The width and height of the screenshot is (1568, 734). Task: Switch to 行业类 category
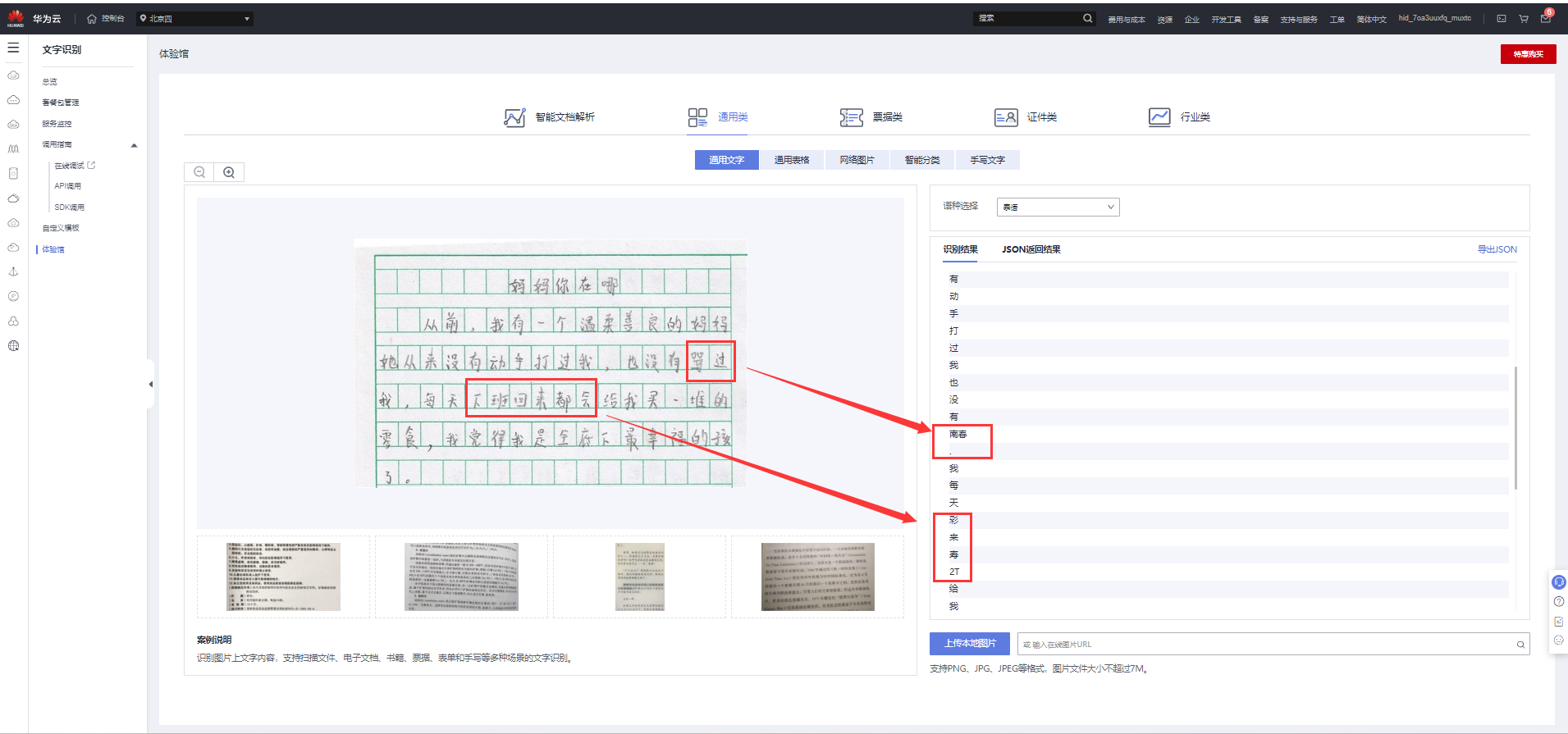tap(1179, 117)
